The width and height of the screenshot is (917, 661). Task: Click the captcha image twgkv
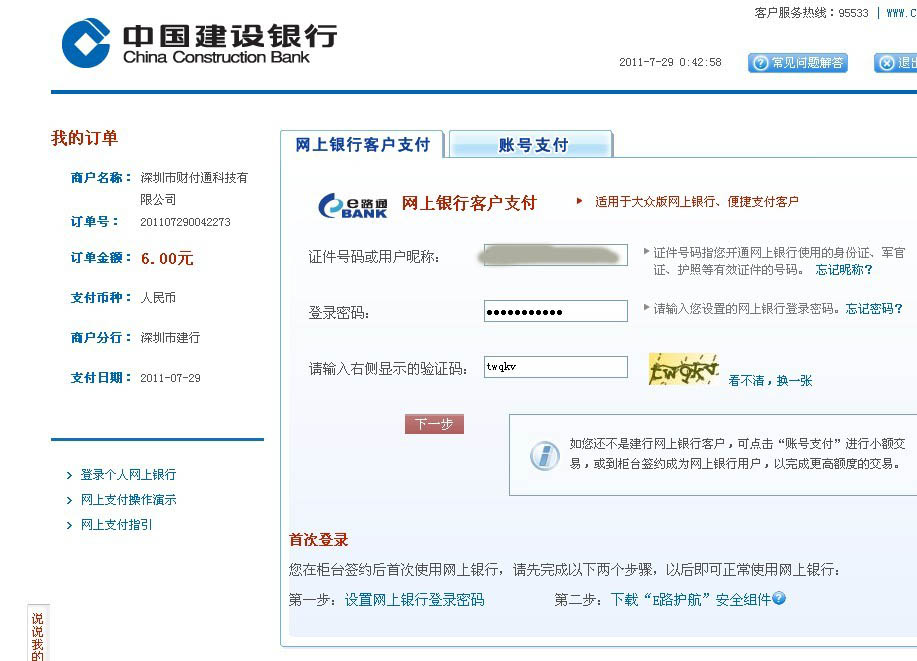coord(683,369)
